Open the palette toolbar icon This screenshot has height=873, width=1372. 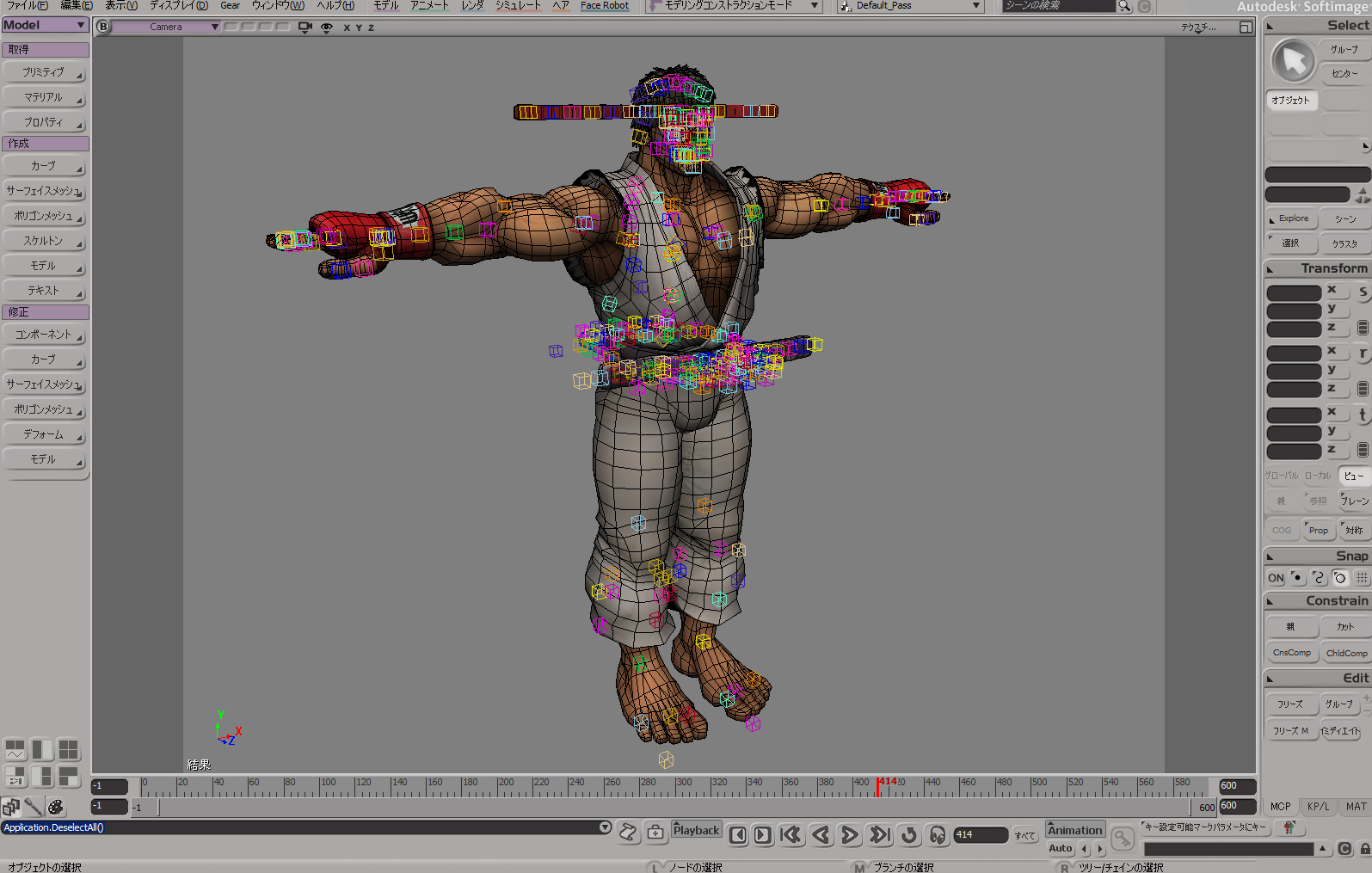56,807
